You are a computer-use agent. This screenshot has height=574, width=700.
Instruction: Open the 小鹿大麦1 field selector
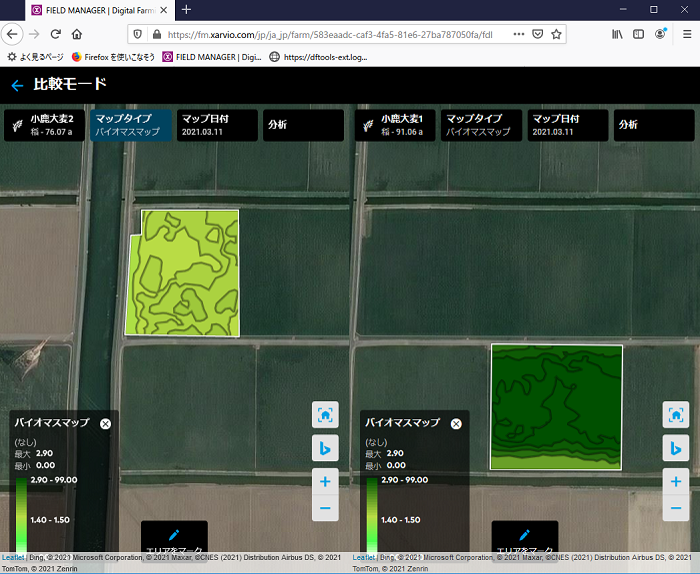[x=395, y=125]
